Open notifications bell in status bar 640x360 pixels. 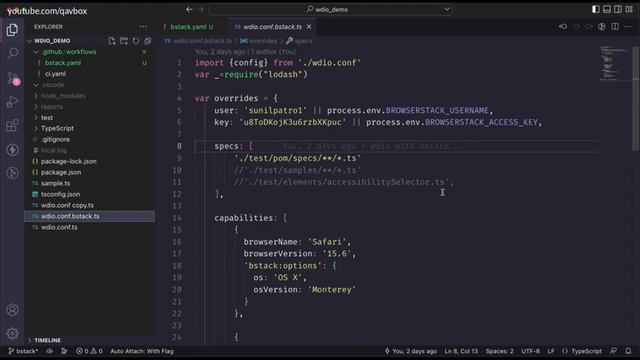tap(628, 351)
